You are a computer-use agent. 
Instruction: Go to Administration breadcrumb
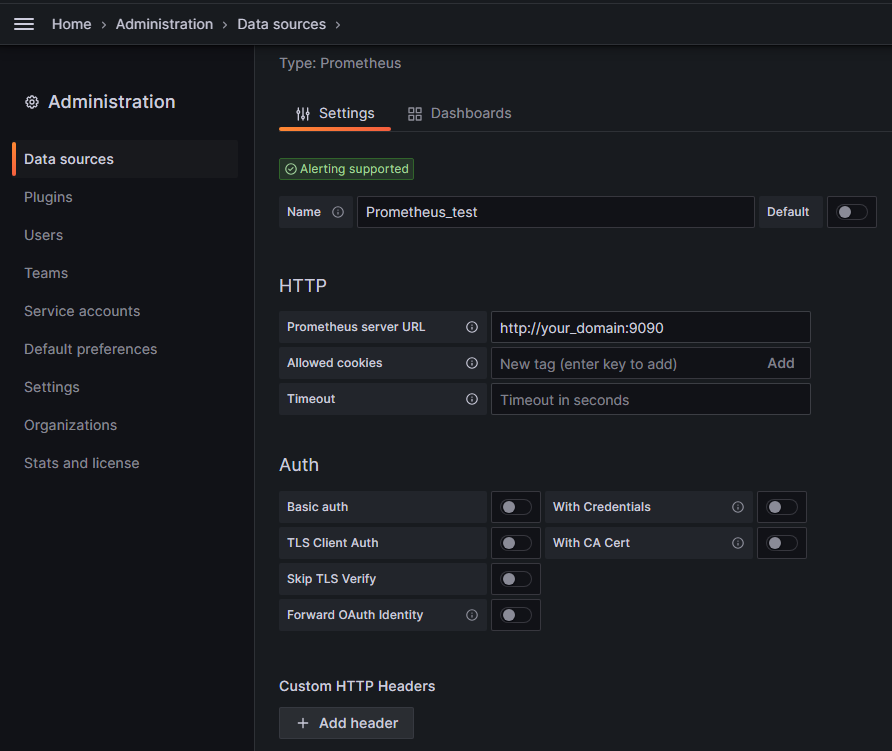[164, 24]
